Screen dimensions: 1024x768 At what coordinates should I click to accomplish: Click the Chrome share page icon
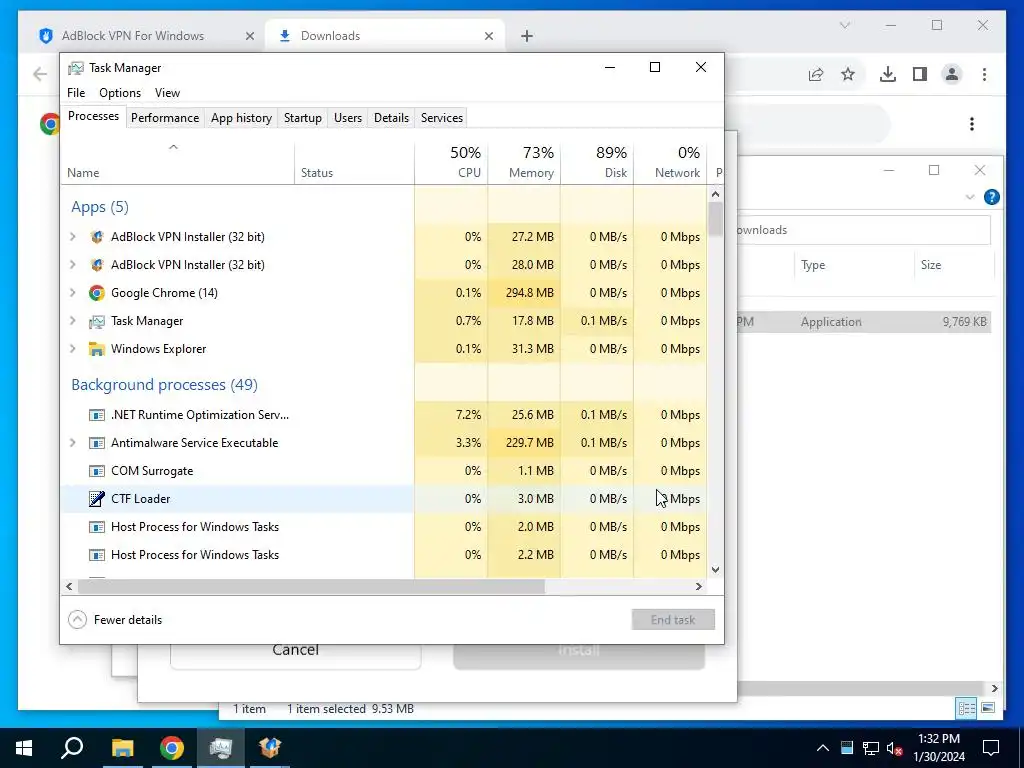[x=816, y=74]
